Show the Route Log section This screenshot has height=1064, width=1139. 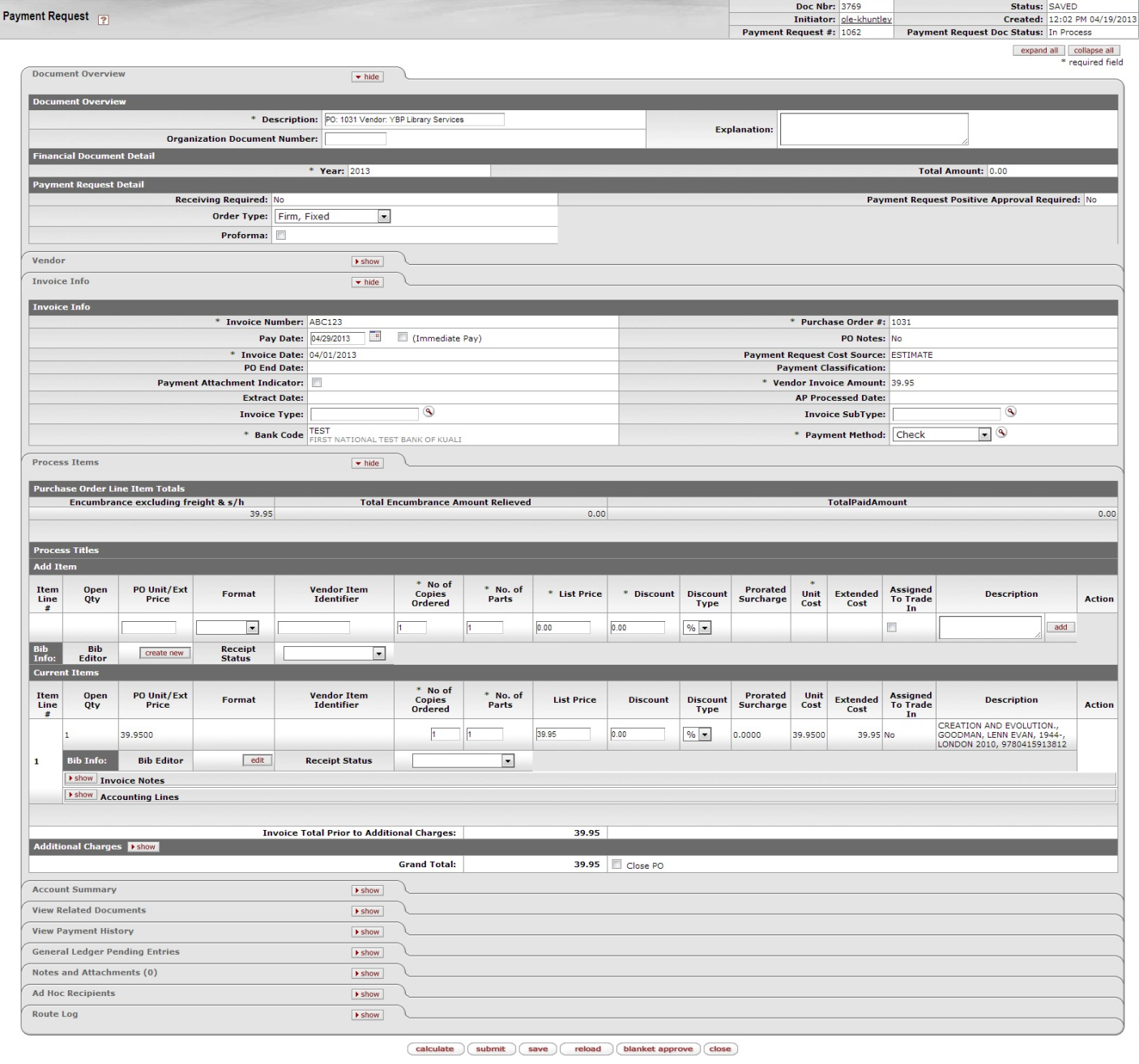[367, 1015]
